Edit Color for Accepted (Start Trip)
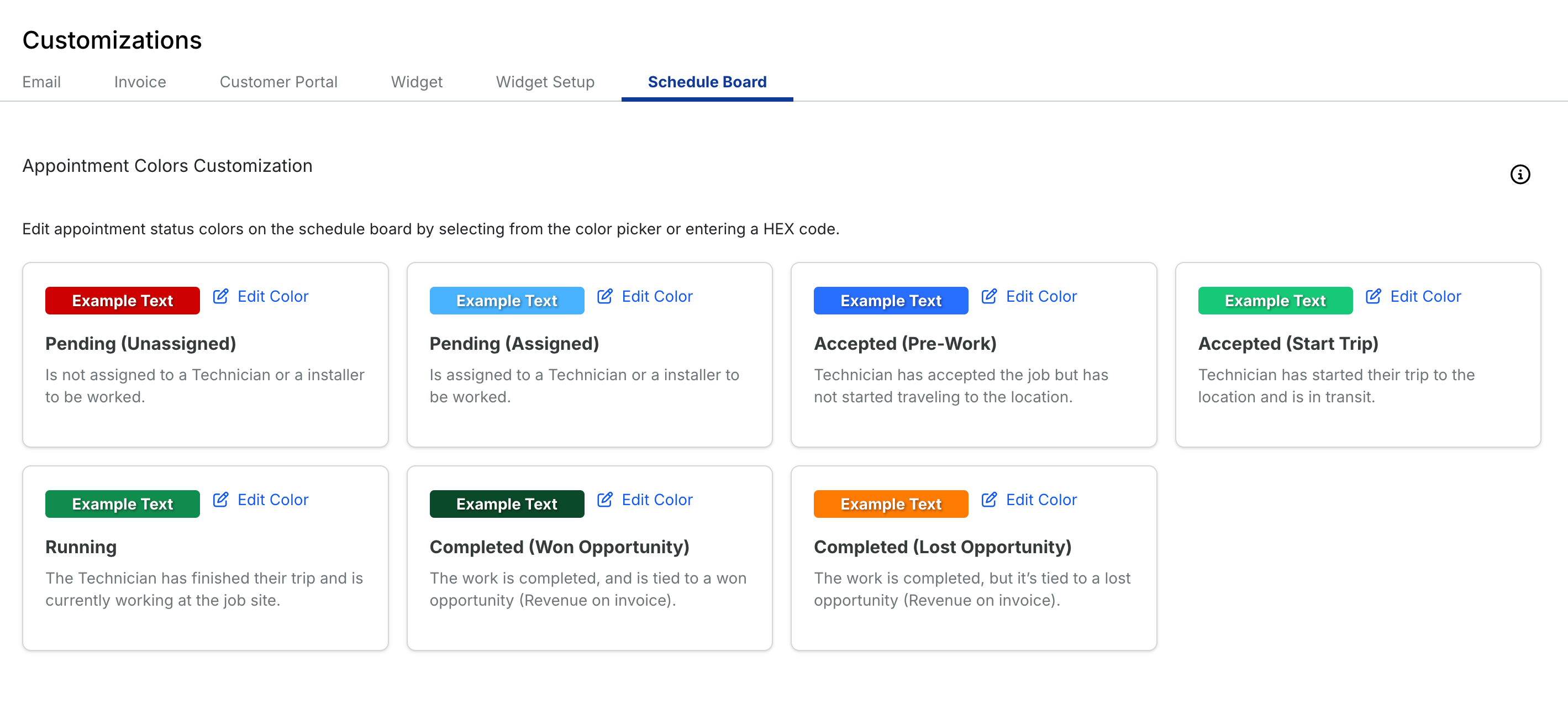1568x714 pixels. click(1425, 296)
